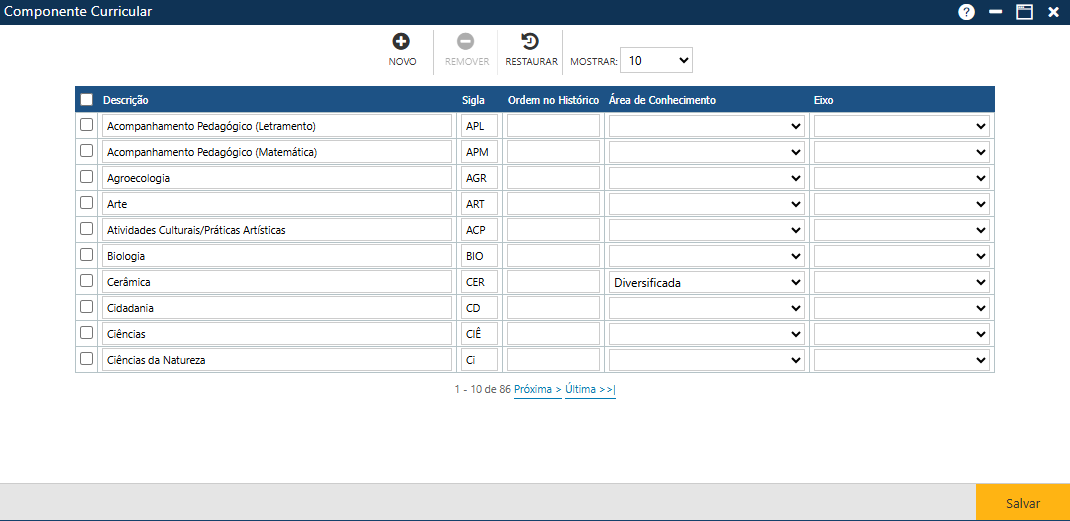
Task: Edit the APL sigla field
Action: pyautogui.click(x=480, y=126)
